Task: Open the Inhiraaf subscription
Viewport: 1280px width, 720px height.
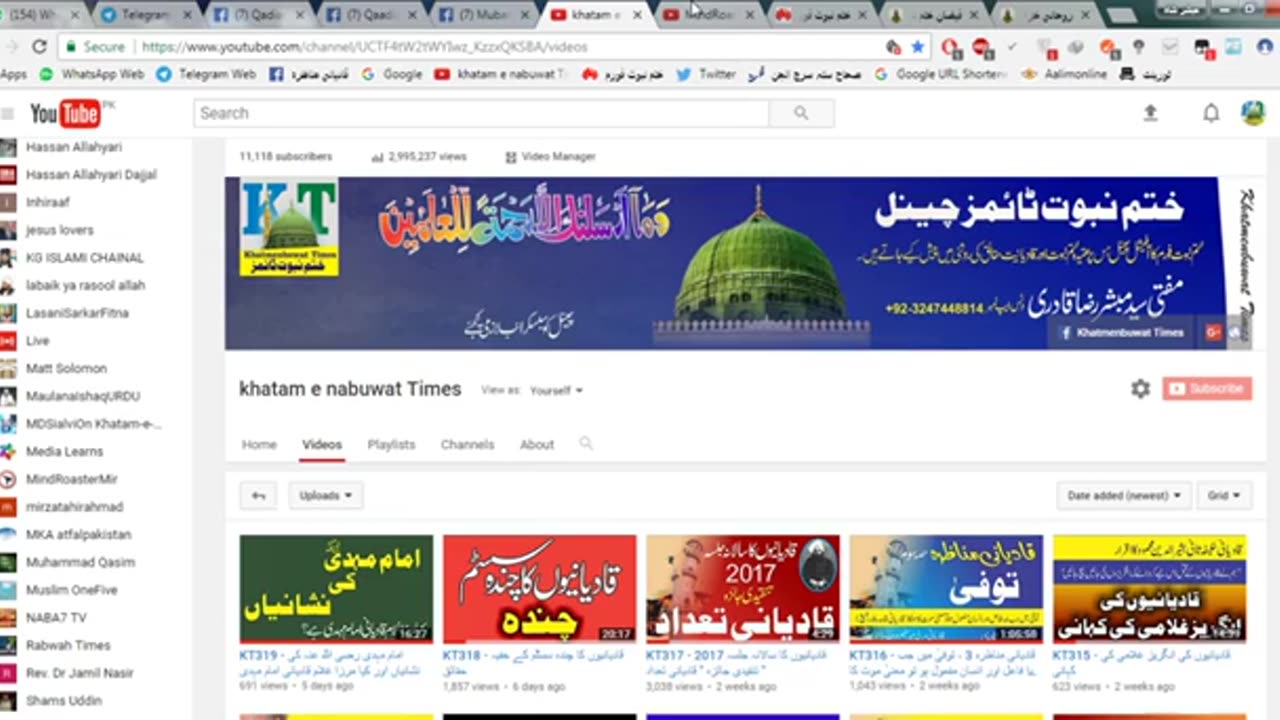Action: coord(48,202)
